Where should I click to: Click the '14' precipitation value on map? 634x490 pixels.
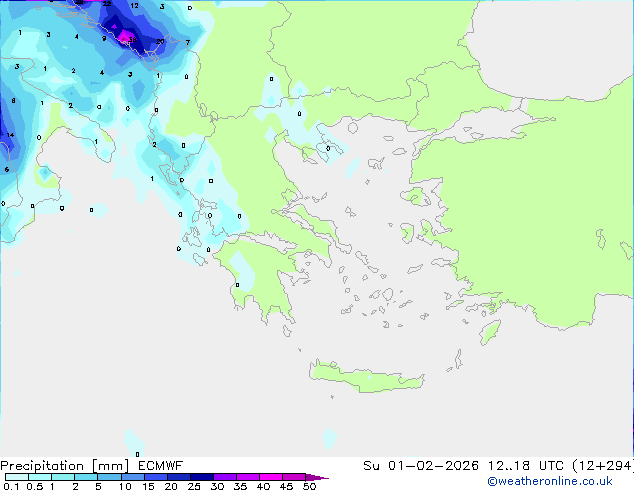[10, 135]
